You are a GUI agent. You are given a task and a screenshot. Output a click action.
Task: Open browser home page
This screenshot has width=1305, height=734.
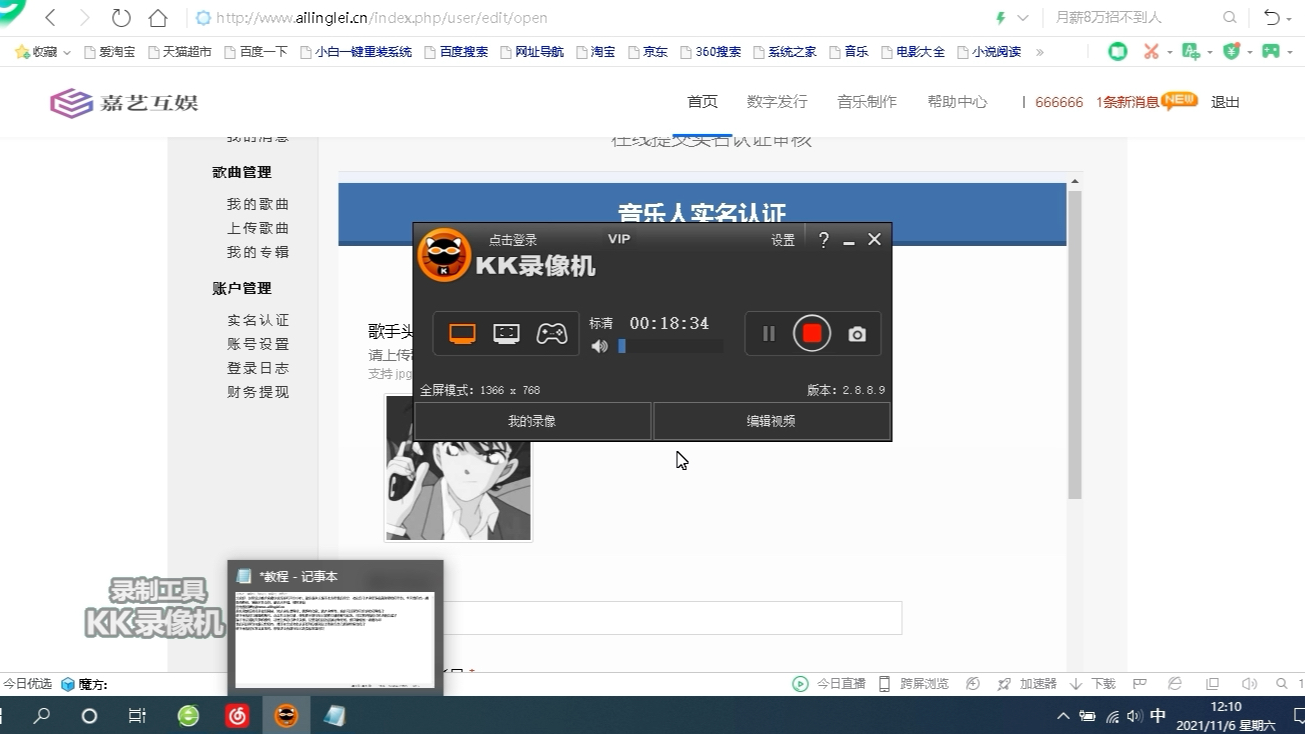(158, 18)
